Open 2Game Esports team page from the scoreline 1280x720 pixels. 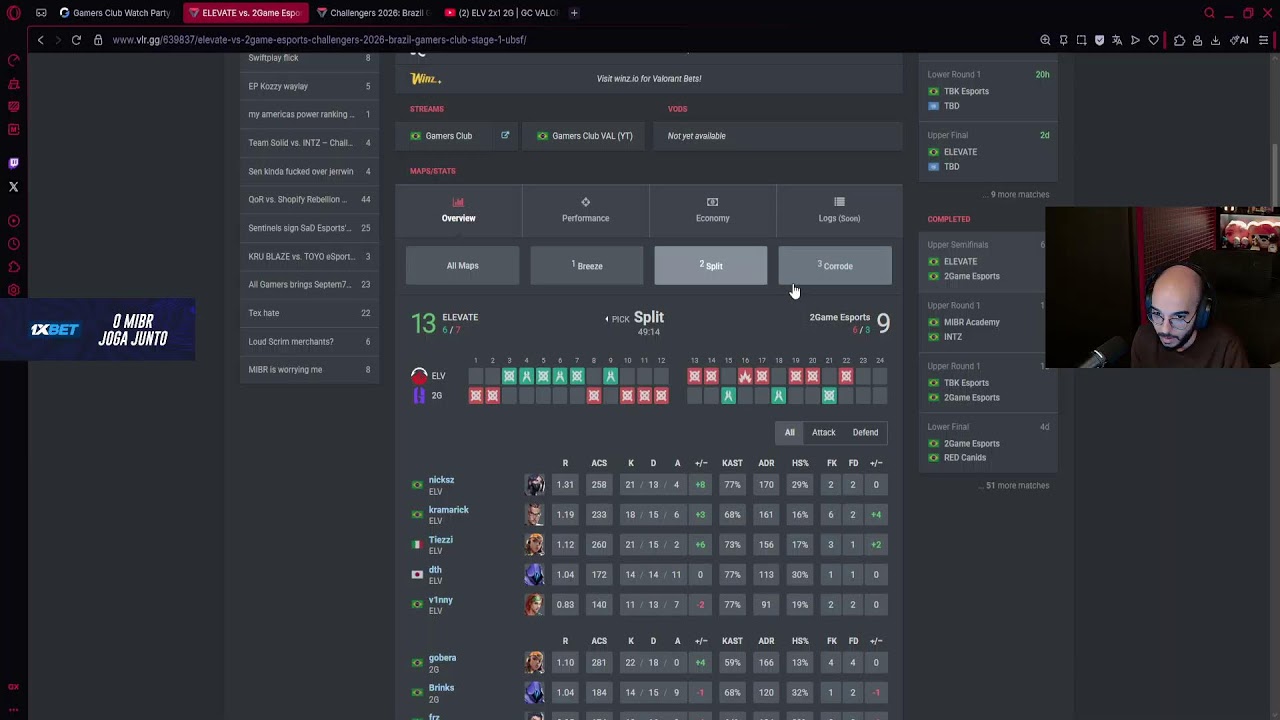click(839, 317)
